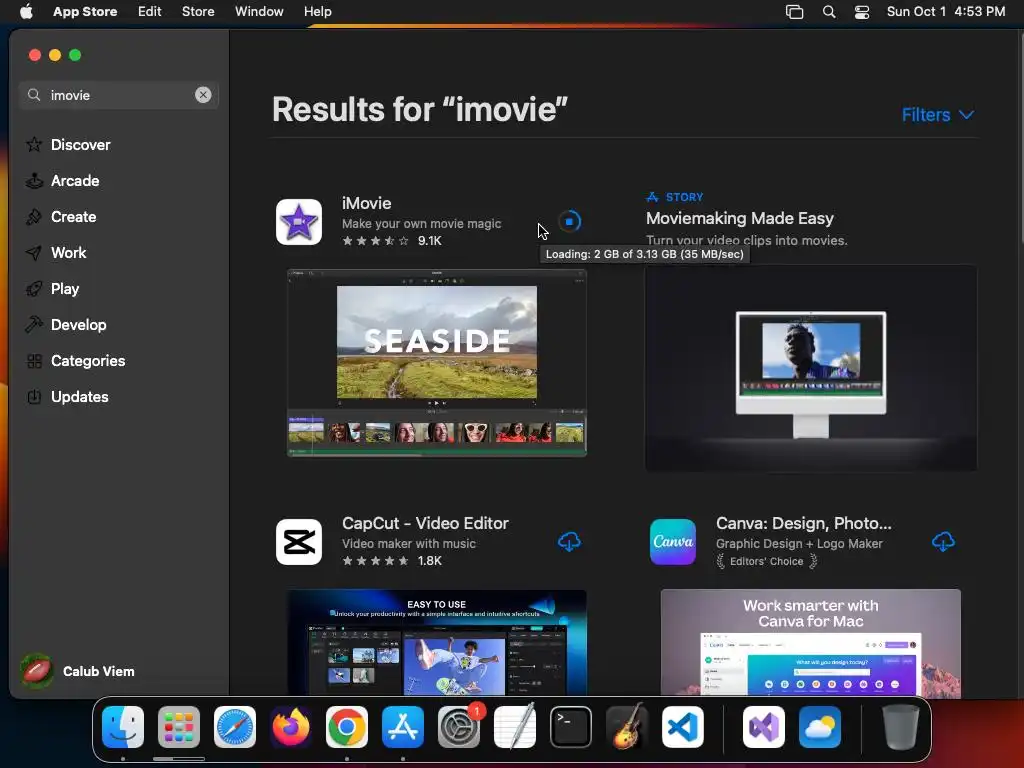1024x768 pixels.
Task: Open the Window menu
Action: 259,11
